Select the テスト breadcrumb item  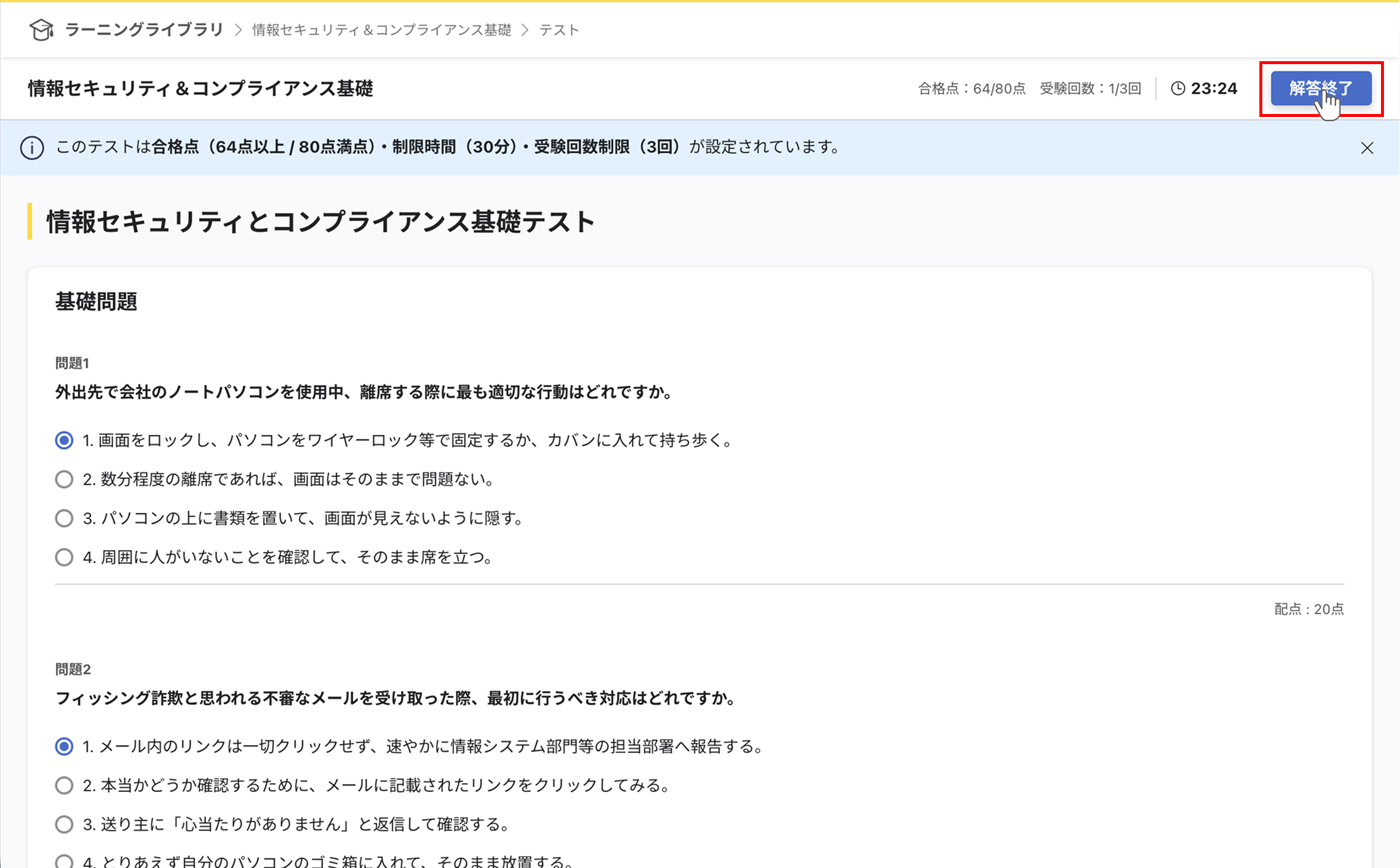558,30
